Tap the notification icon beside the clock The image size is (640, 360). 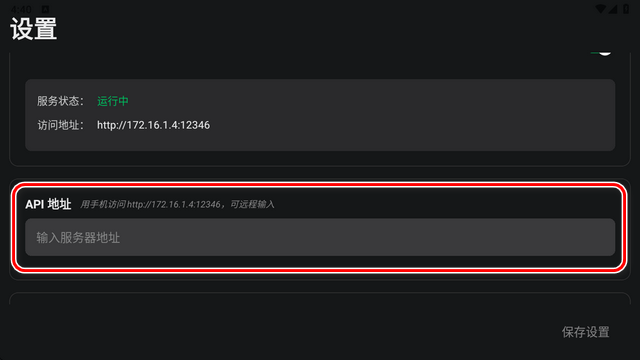point(45,9)
